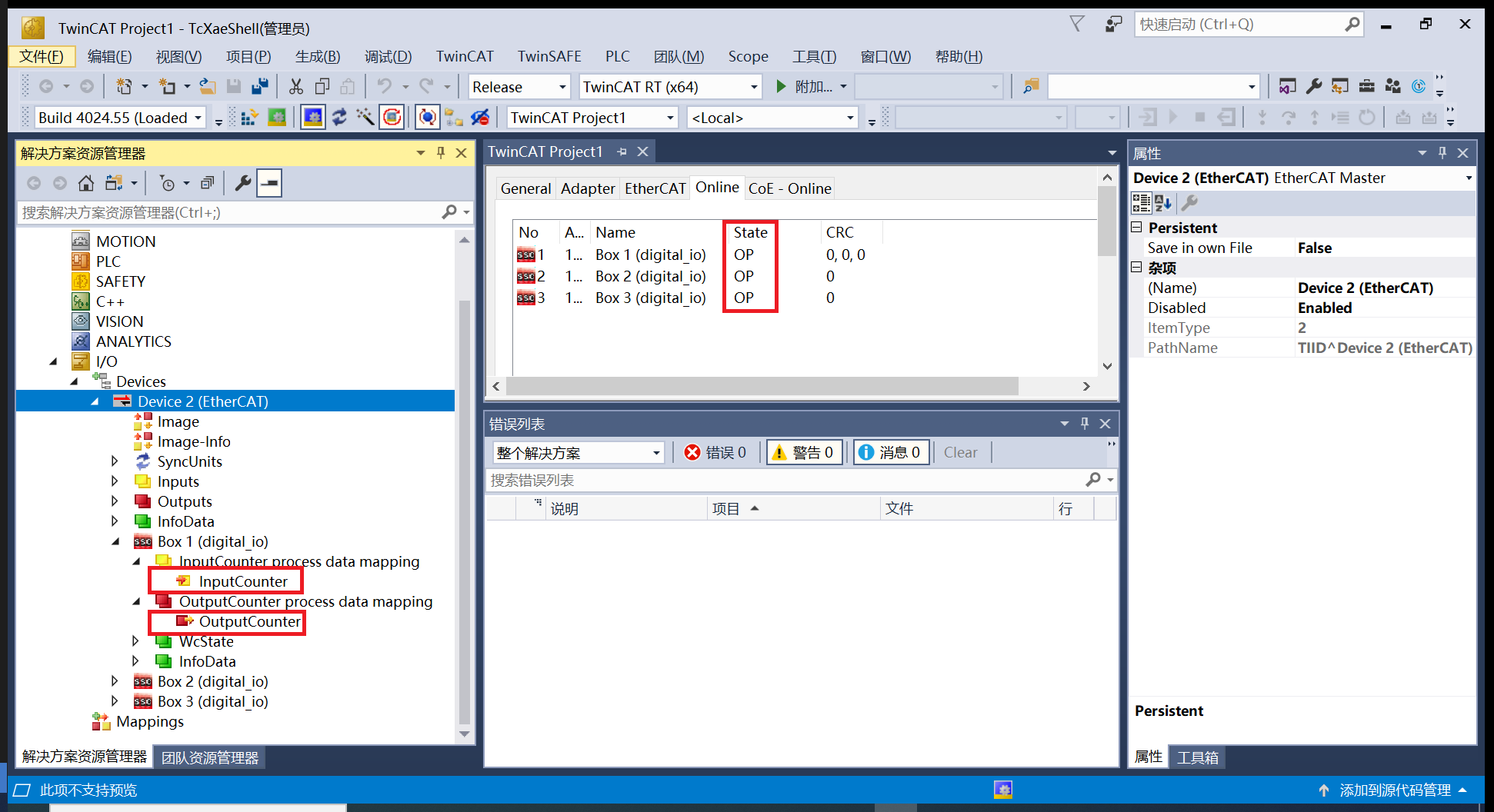The height and width of the screenshot is (812, 1494).
Task: Click the Alphabetical sort icon in Properties panel
Action: tap(1163, 203)
